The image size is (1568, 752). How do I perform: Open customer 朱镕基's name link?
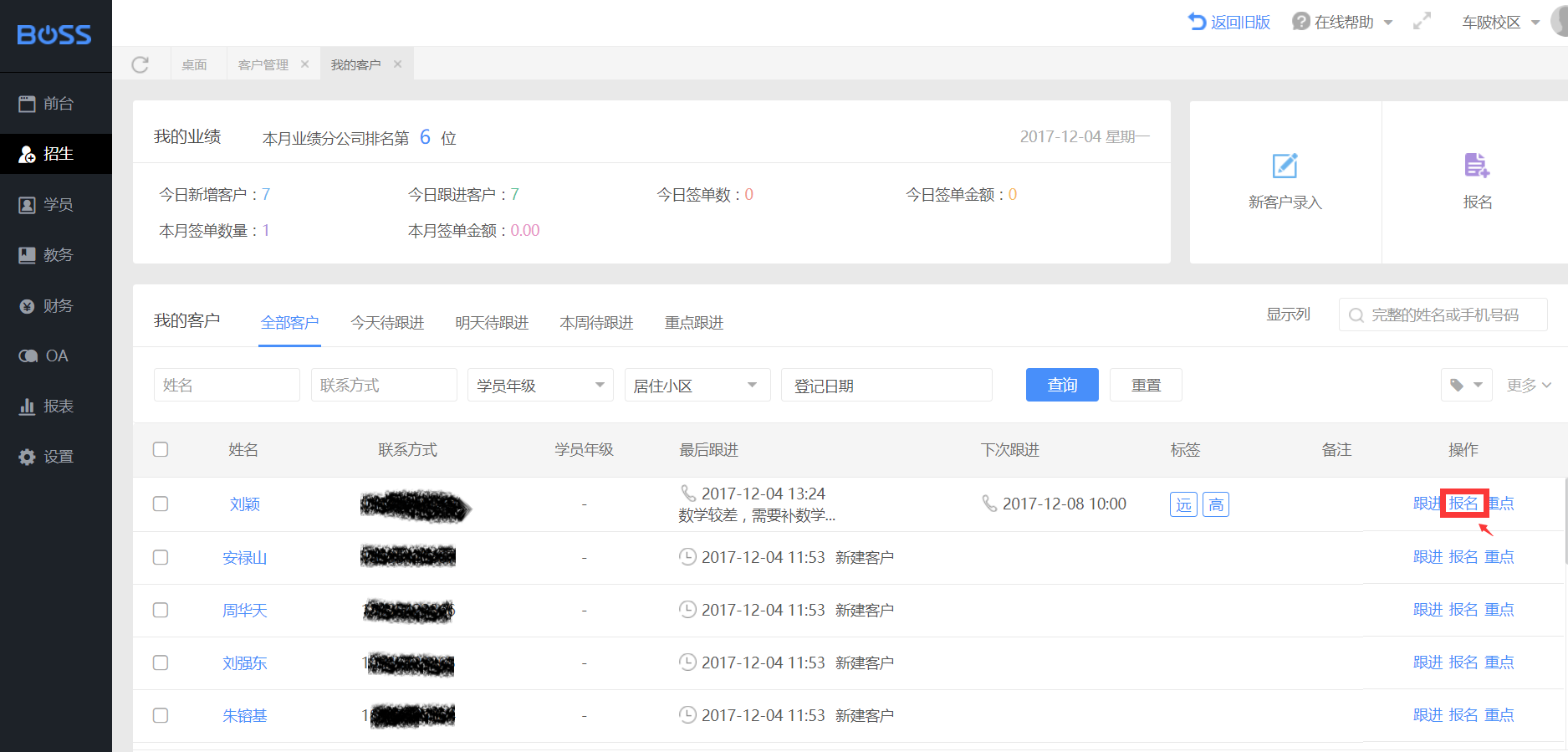click(x=244, y=716)
